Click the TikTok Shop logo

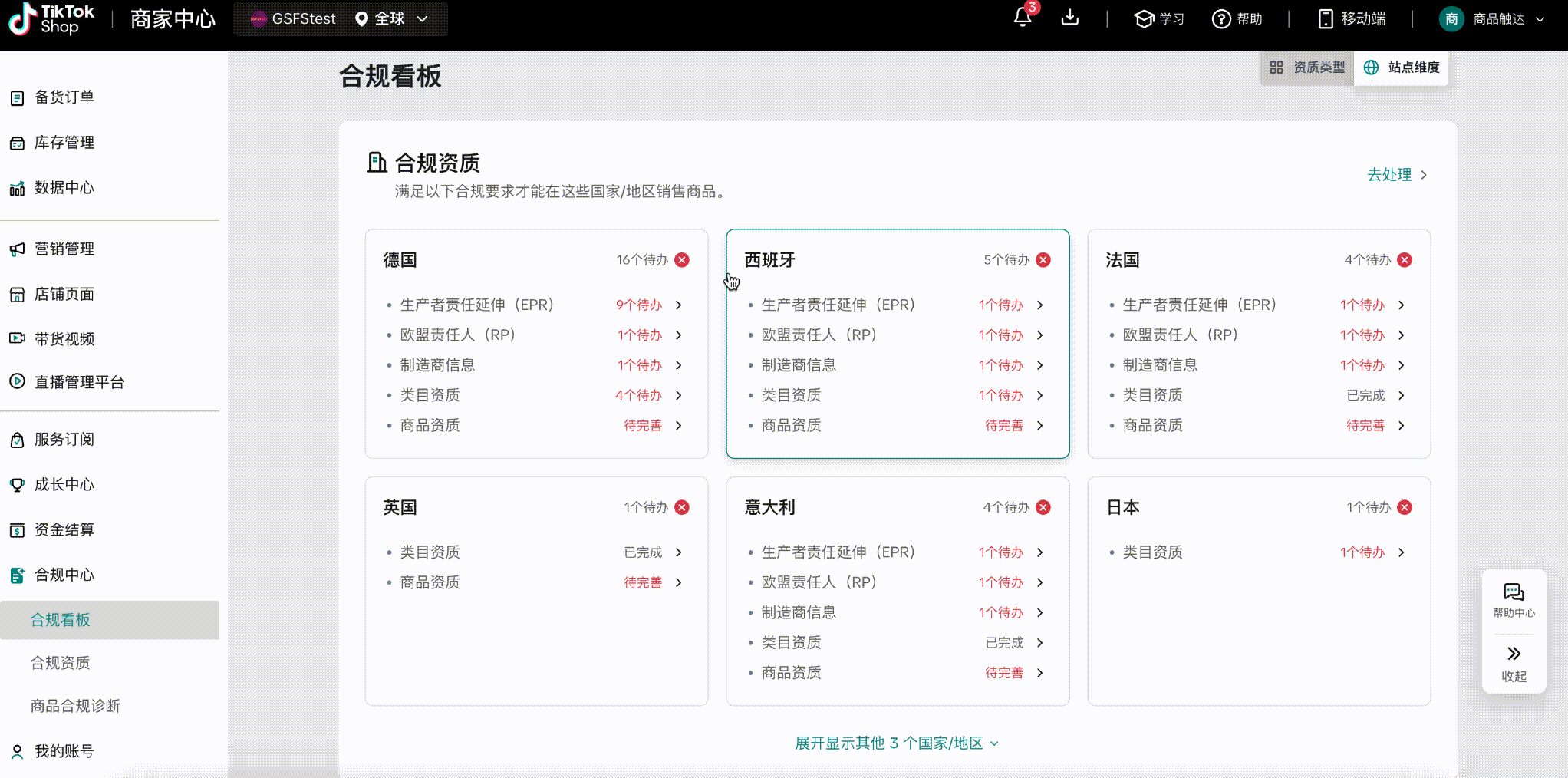[x=51, y=18]
